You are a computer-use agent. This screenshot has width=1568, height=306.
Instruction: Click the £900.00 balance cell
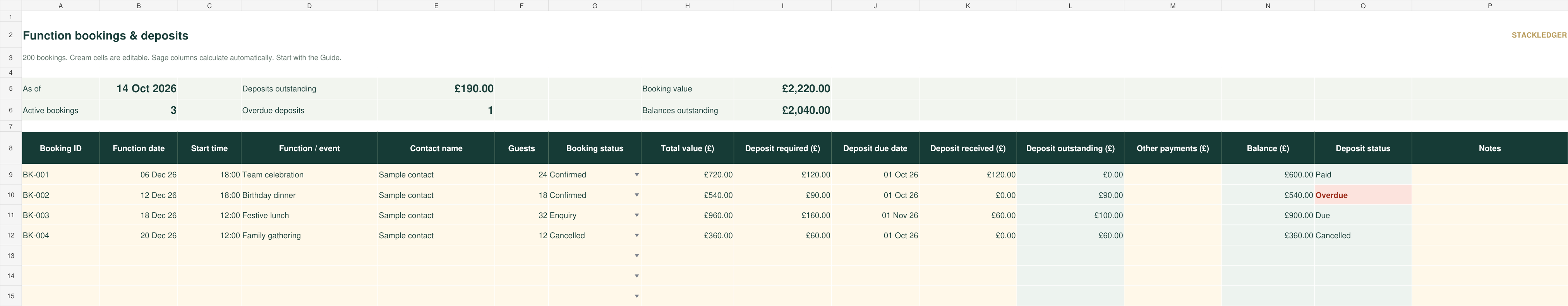pyautogui.click(x=1268, y=215)
